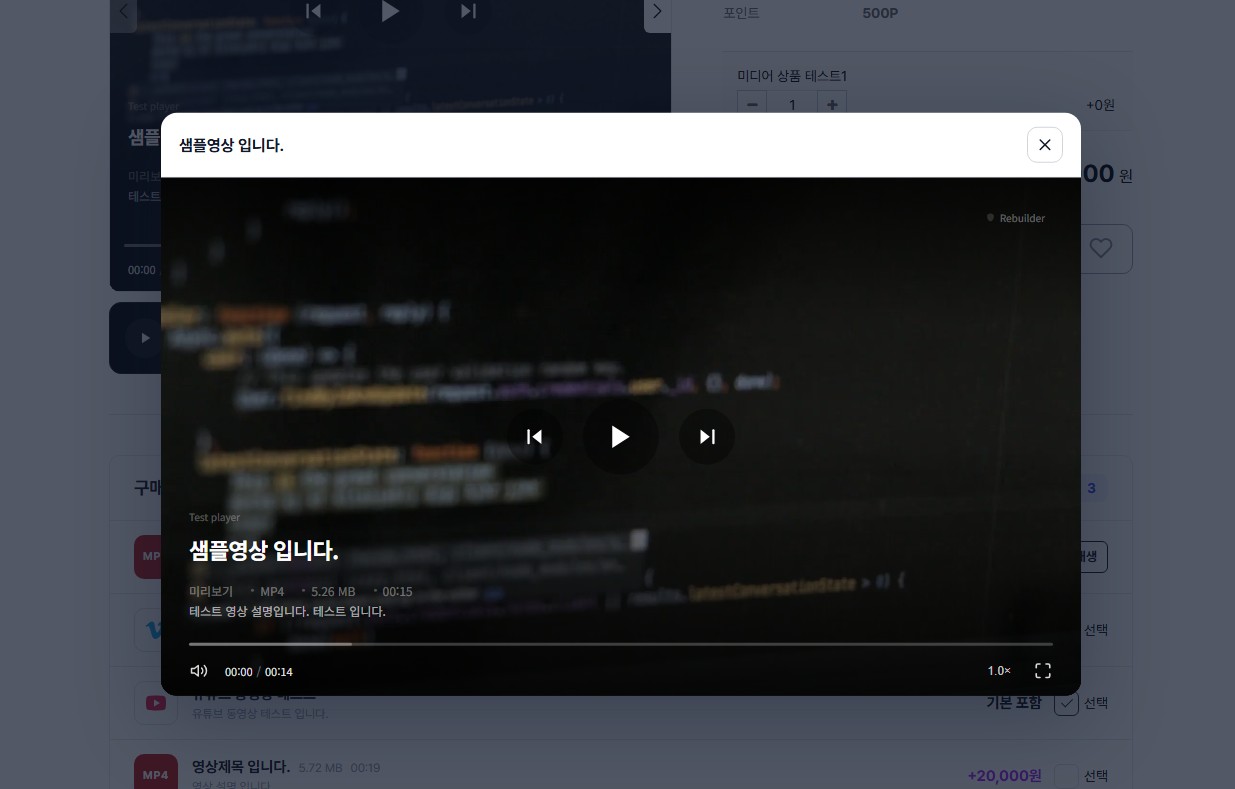This screenshot has height=789, width=1235.
Task: Go to next slide with right chevron arrow
Action: [657, 12]
